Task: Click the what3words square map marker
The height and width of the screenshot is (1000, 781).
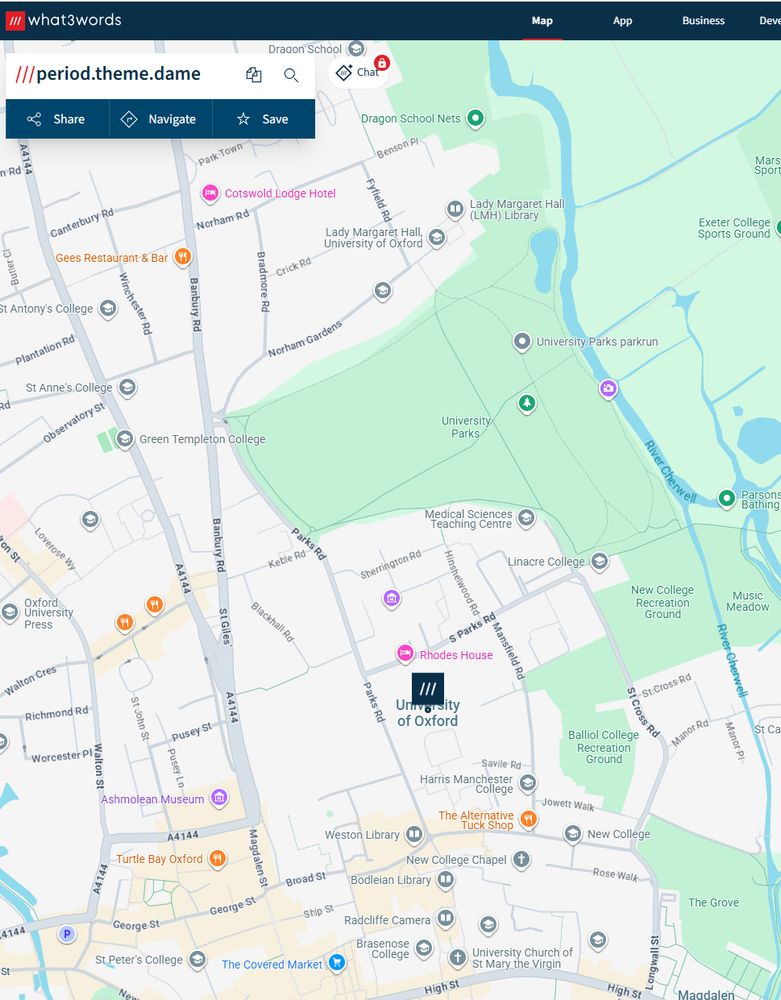Action: 428,689
